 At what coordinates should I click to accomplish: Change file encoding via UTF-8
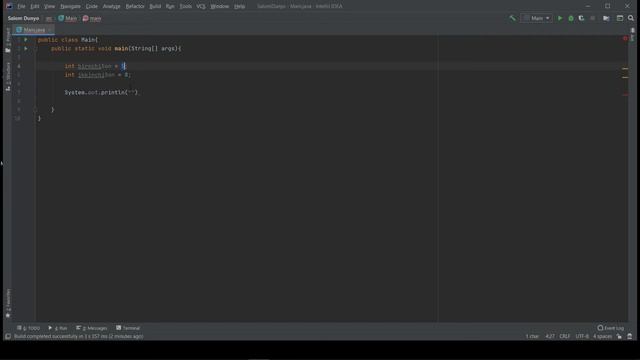click(582, 337)
